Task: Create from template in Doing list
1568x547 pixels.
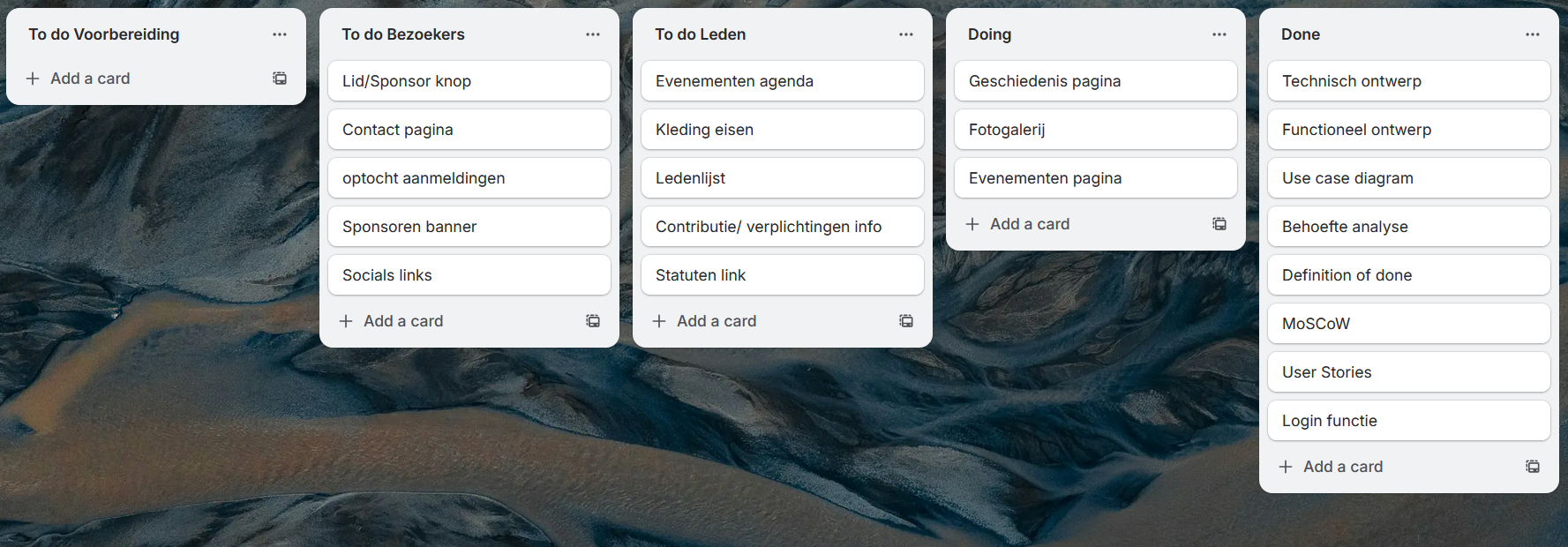Action: coord(1219,224)
